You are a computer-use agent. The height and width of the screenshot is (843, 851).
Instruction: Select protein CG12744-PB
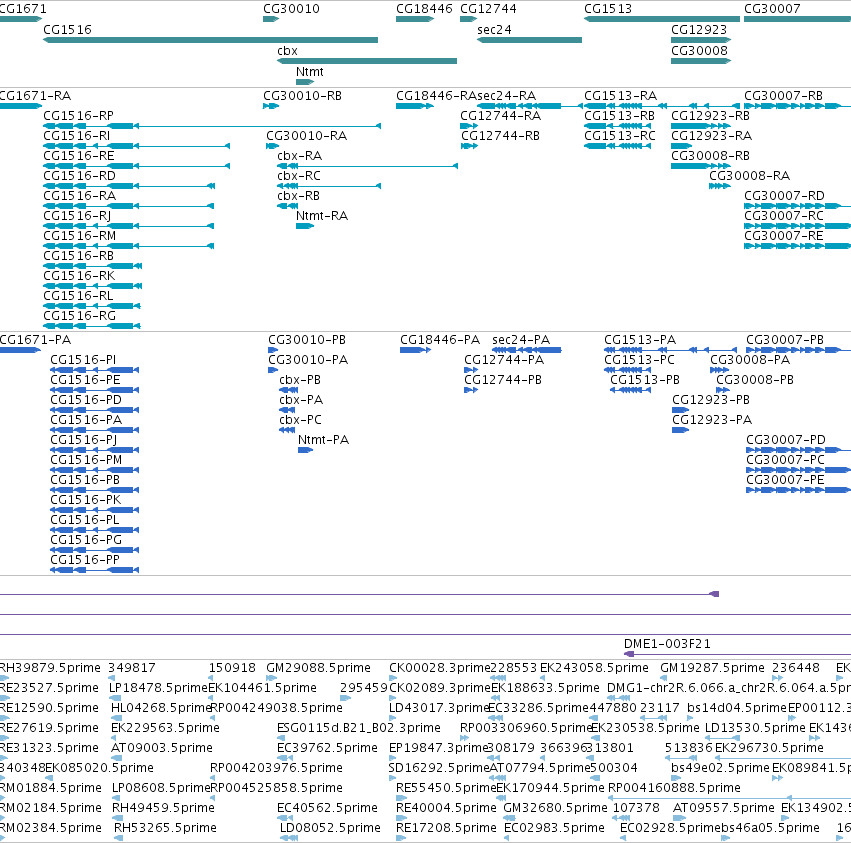(503, 380)
